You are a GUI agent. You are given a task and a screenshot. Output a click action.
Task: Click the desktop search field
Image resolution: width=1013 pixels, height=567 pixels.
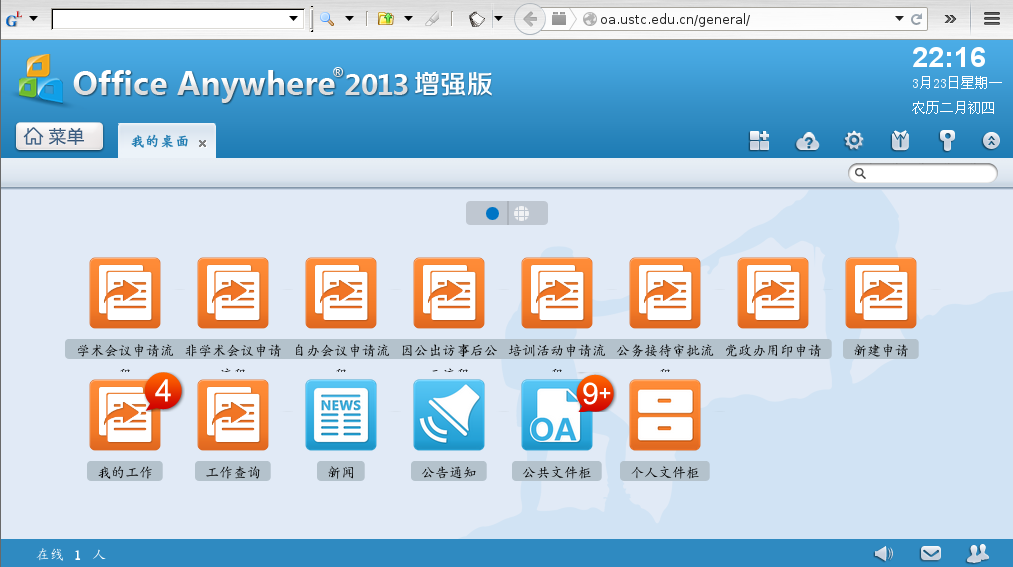[923, 173]
